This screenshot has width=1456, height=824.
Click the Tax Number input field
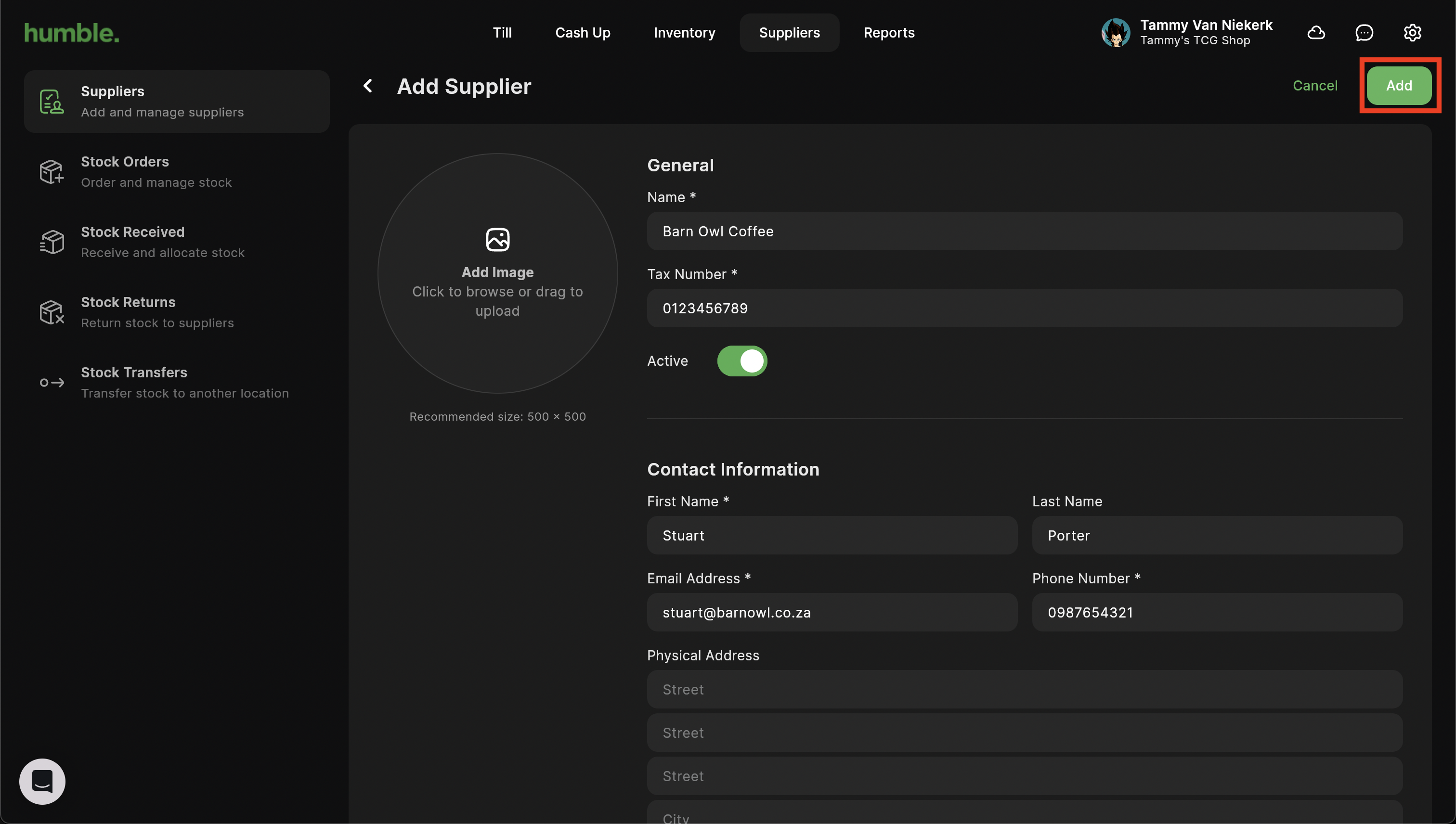[x=1024, y=309]
